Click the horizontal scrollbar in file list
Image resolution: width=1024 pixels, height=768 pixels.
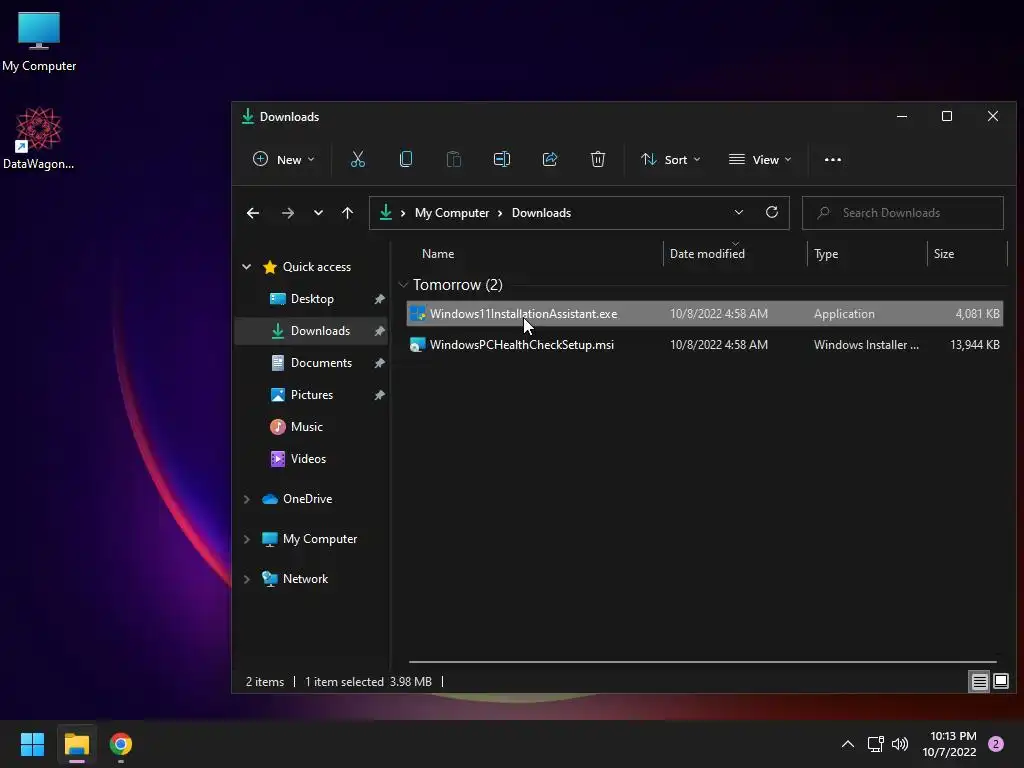point(703,662)
